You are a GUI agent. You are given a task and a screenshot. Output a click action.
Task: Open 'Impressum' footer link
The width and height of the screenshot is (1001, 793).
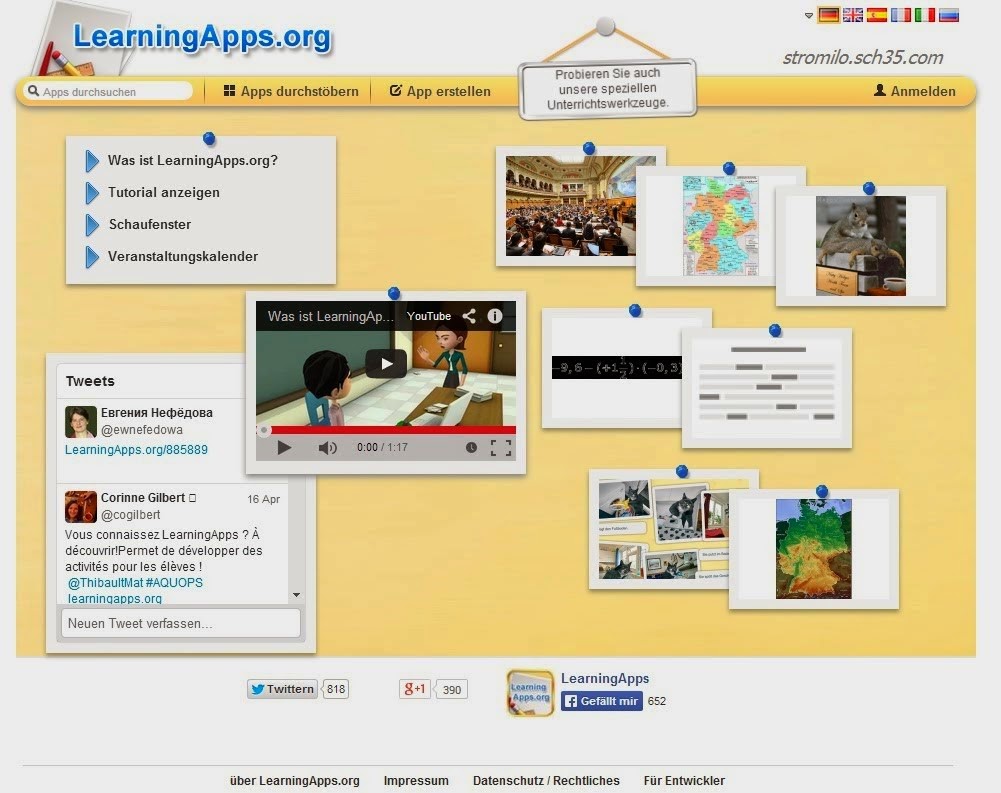click(416, 780)
